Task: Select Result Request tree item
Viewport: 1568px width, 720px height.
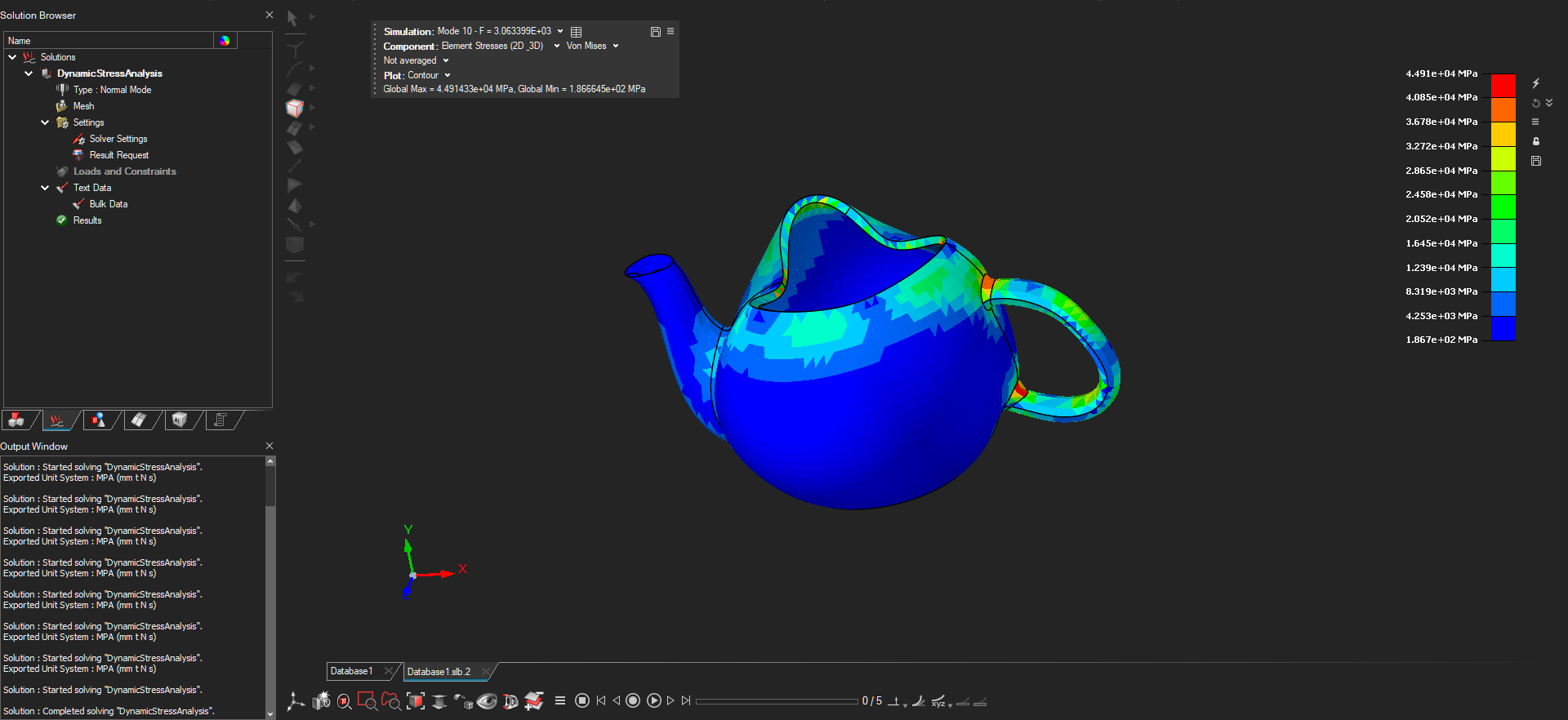Action: pos(119,155)
